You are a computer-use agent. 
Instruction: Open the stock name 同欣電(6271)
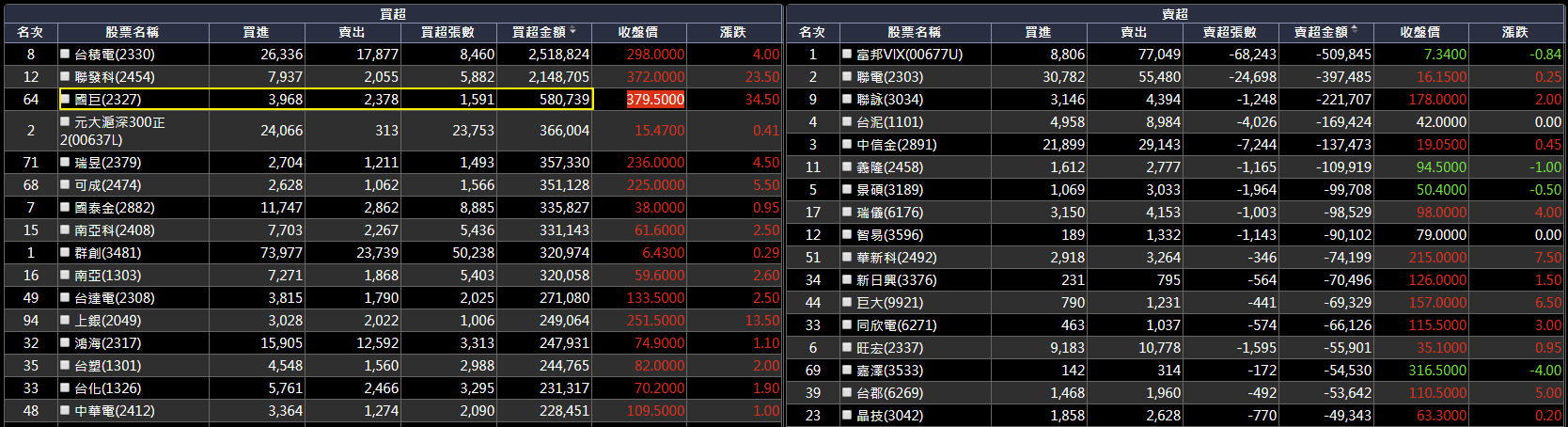point(897,325)
